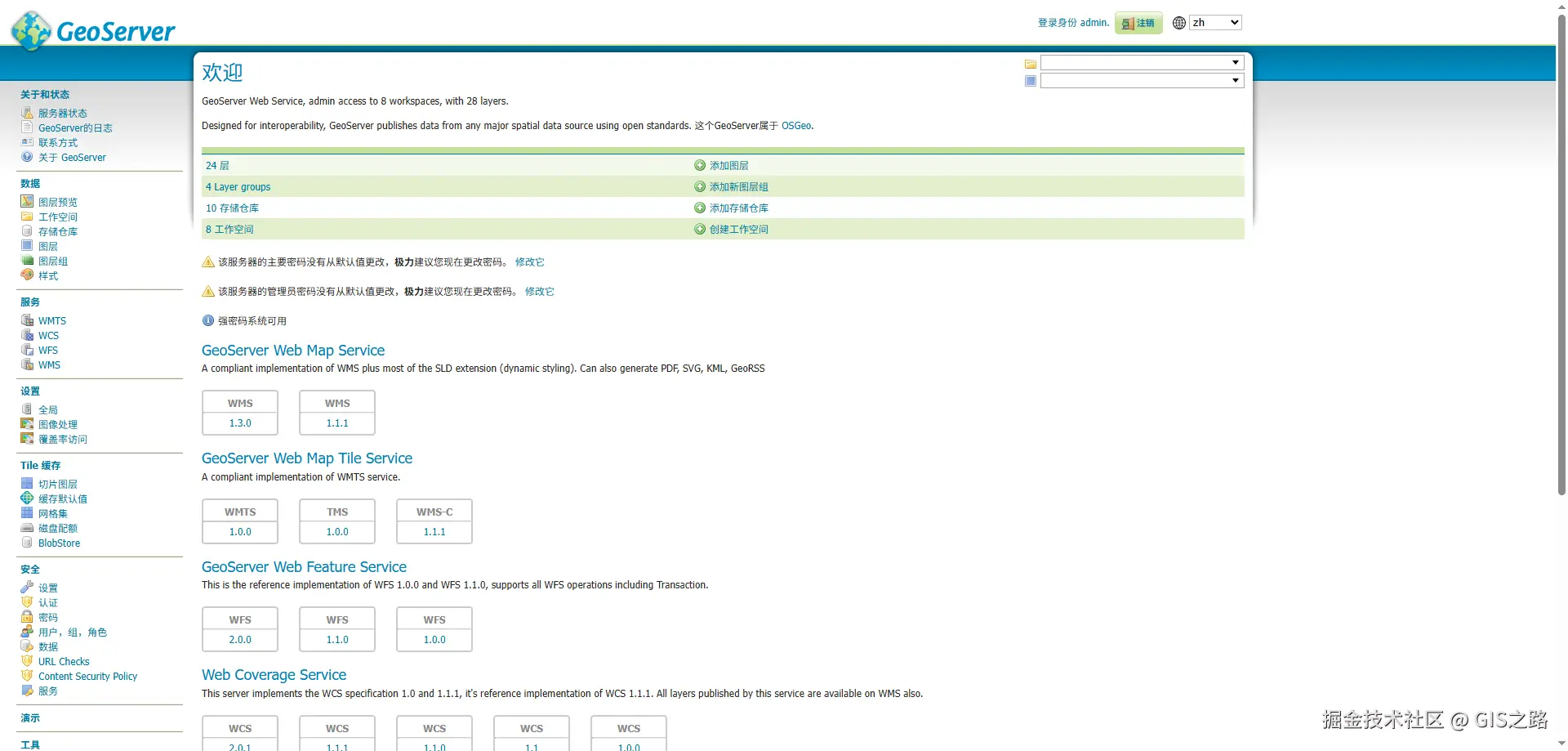The height and width of the screenshot is (751, 1568).
Task: Click the WMS service icon
Action: (x=27, y=364)
